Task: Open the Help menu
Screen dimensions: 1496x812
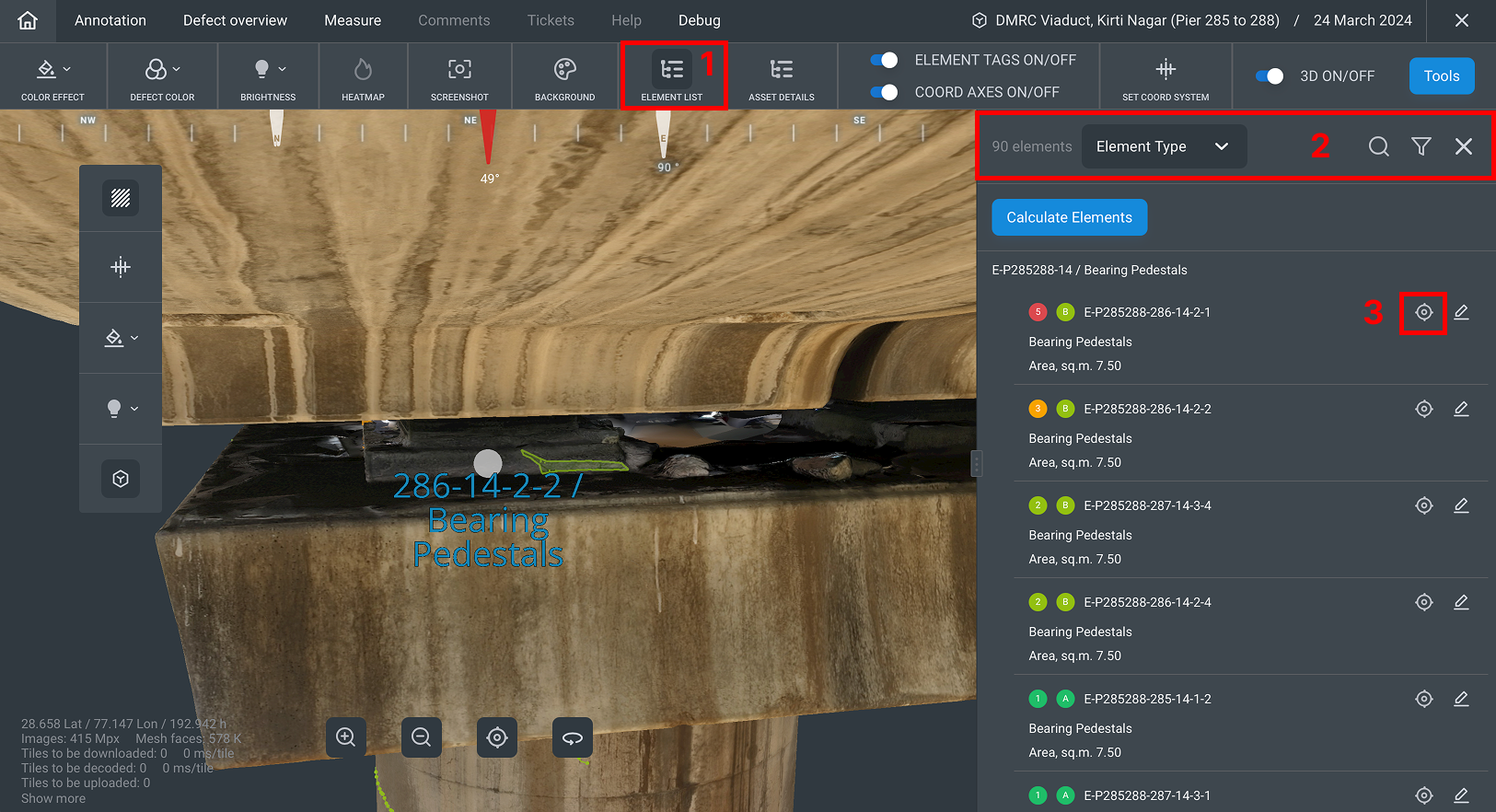Action: (x=626, y=20)
